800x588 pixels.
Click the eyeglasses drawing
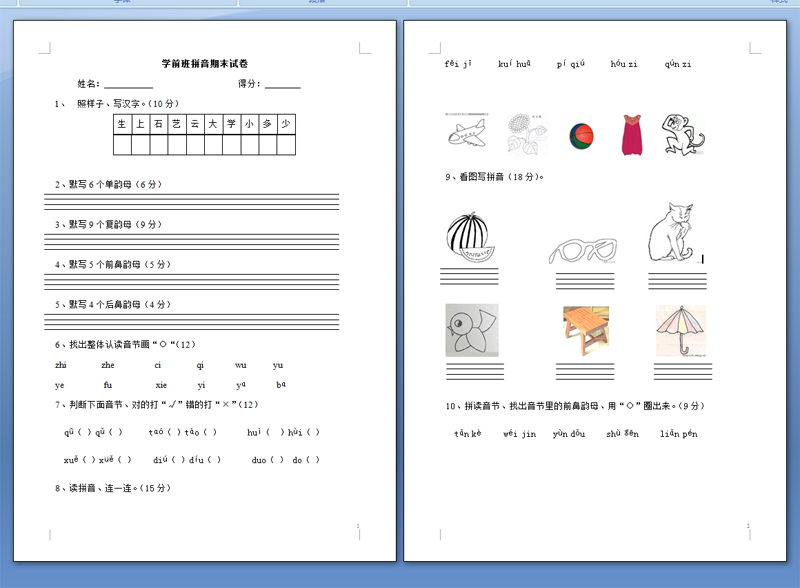pos(583,251)
